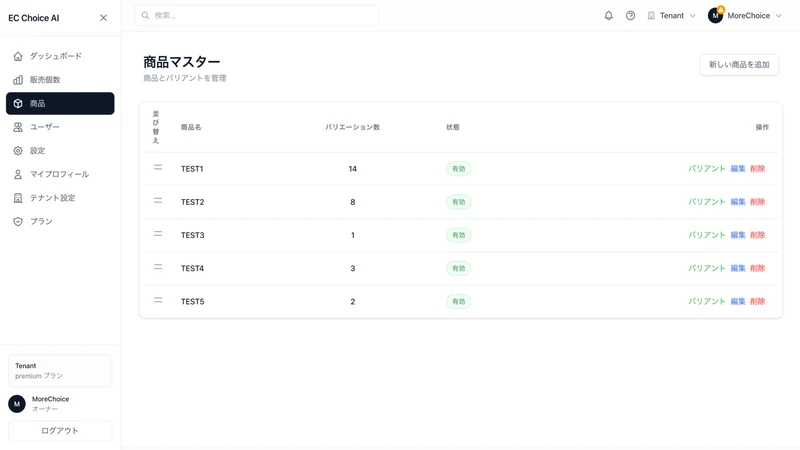This screenshot has width=800, height=450.
Task: Click the 商品 box icon in sidebar
Action: pos(18,104)
